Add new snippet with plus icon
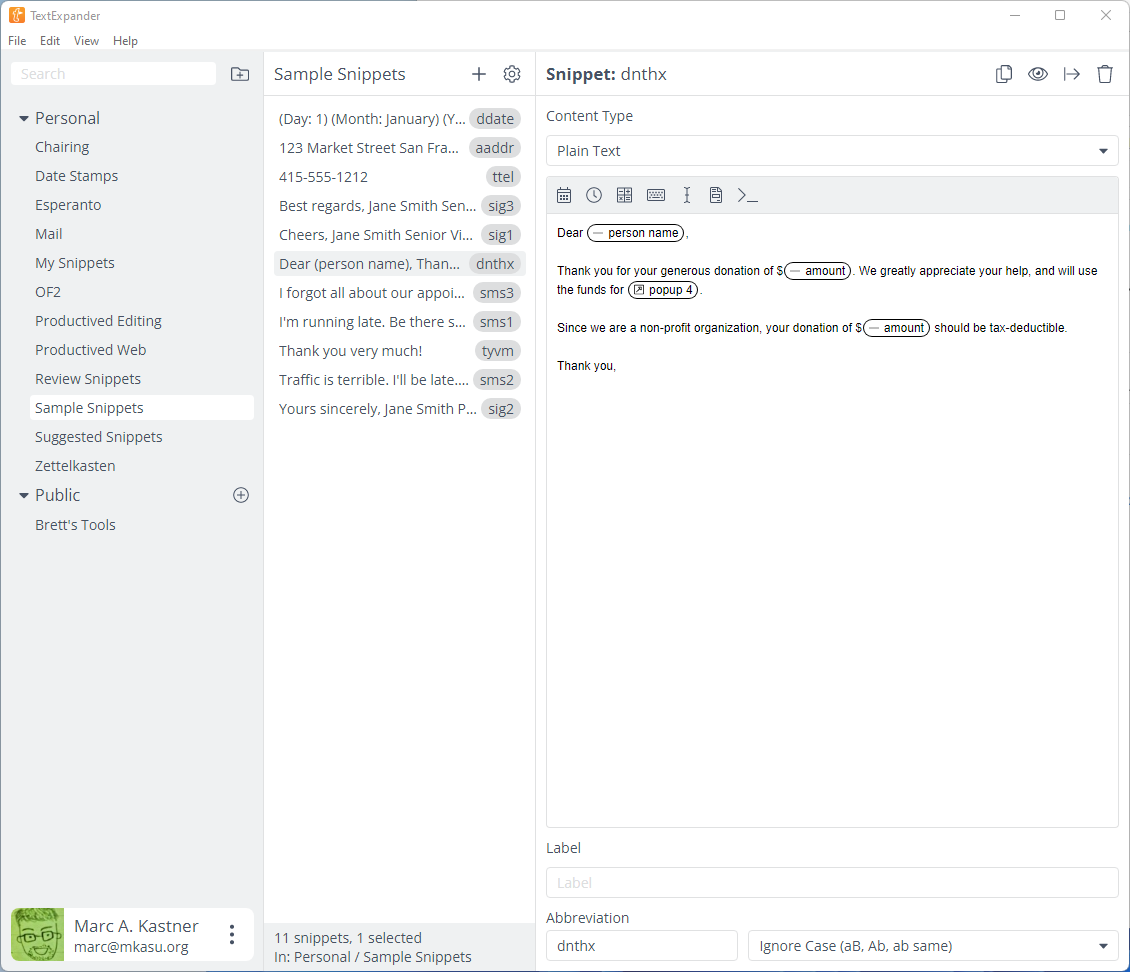Screen dimensions: 1130x972 [x=479, y=74]
